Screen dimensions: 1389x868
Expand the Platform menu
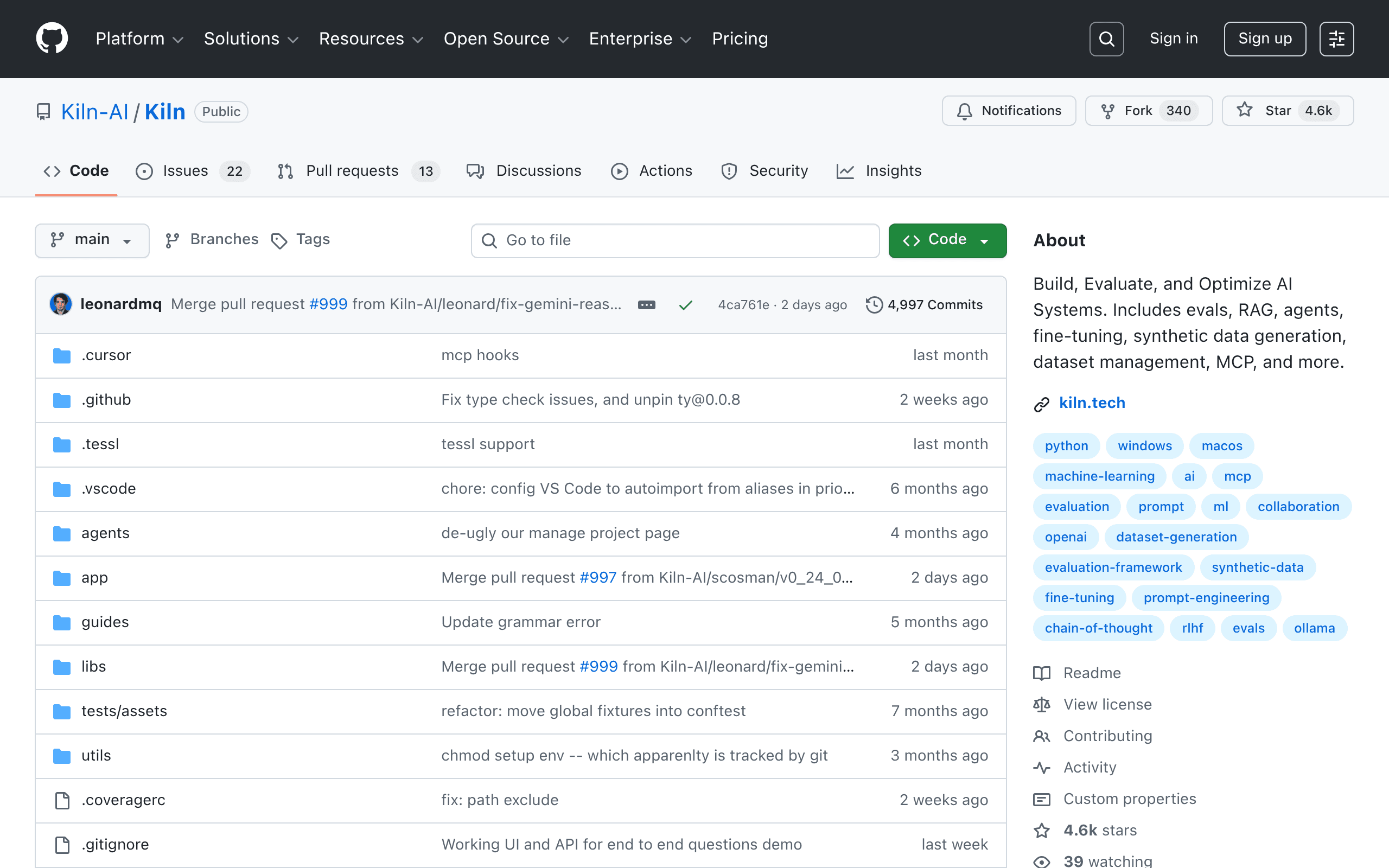coord(139,39)
